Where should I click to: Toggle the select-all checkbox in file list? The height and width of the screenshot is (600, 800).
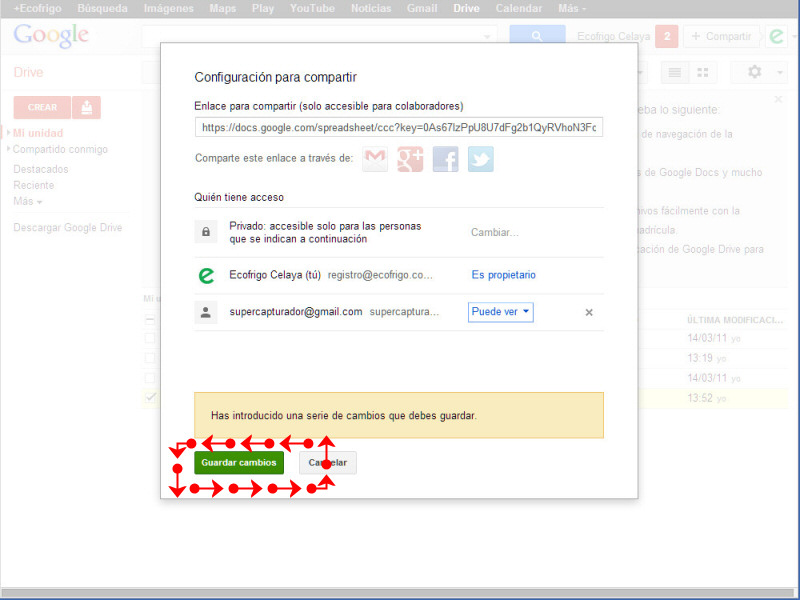point(150,320)
